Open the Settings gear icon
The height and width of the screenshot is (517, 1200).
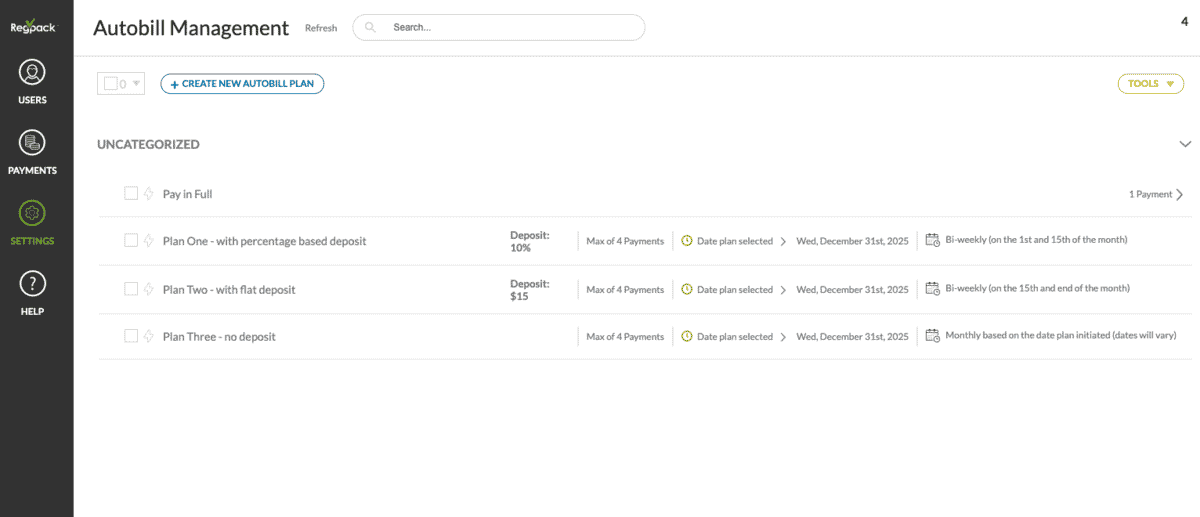(x=32, y=213)
